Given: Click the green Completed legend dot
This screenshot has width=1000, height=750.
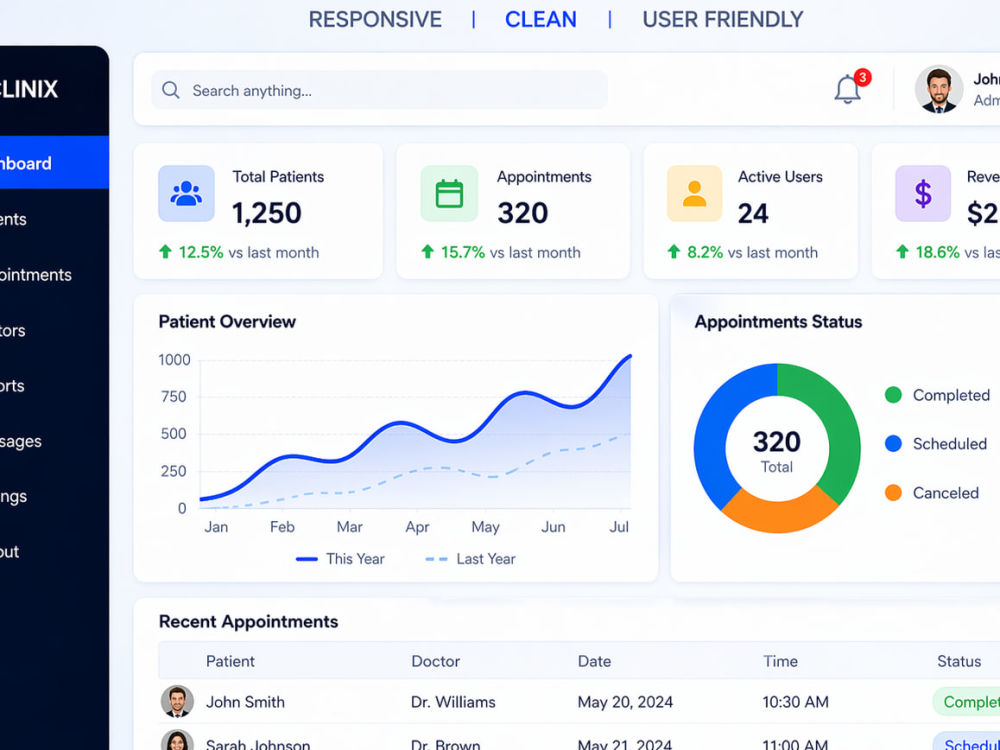Looking at the screenshot, I should 893,395.
